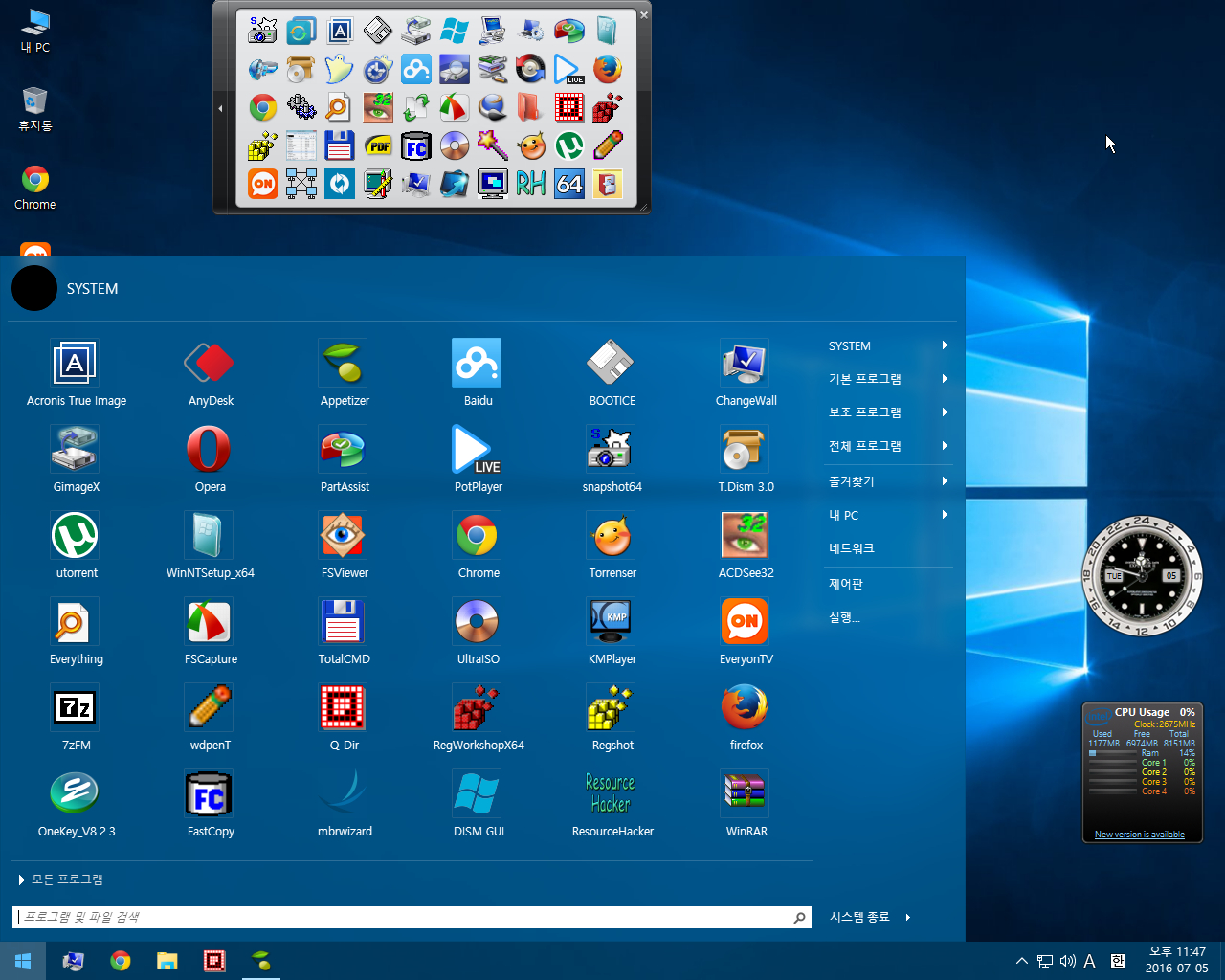Image resolution: width=1225 pixels, height=980 pixels.
Task: Open 내 PC desktop icon
Action: 35,32
